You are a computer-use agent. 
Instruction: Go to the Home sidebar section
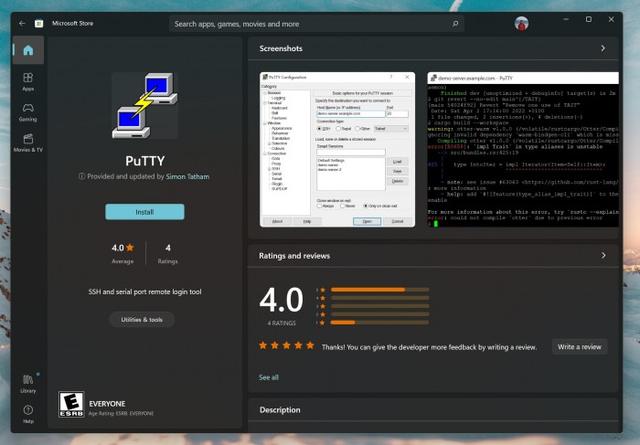(28, 50)
